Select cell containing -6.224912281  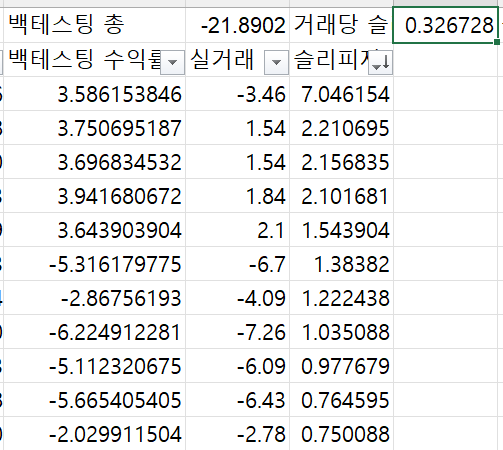tap(94, 332)
